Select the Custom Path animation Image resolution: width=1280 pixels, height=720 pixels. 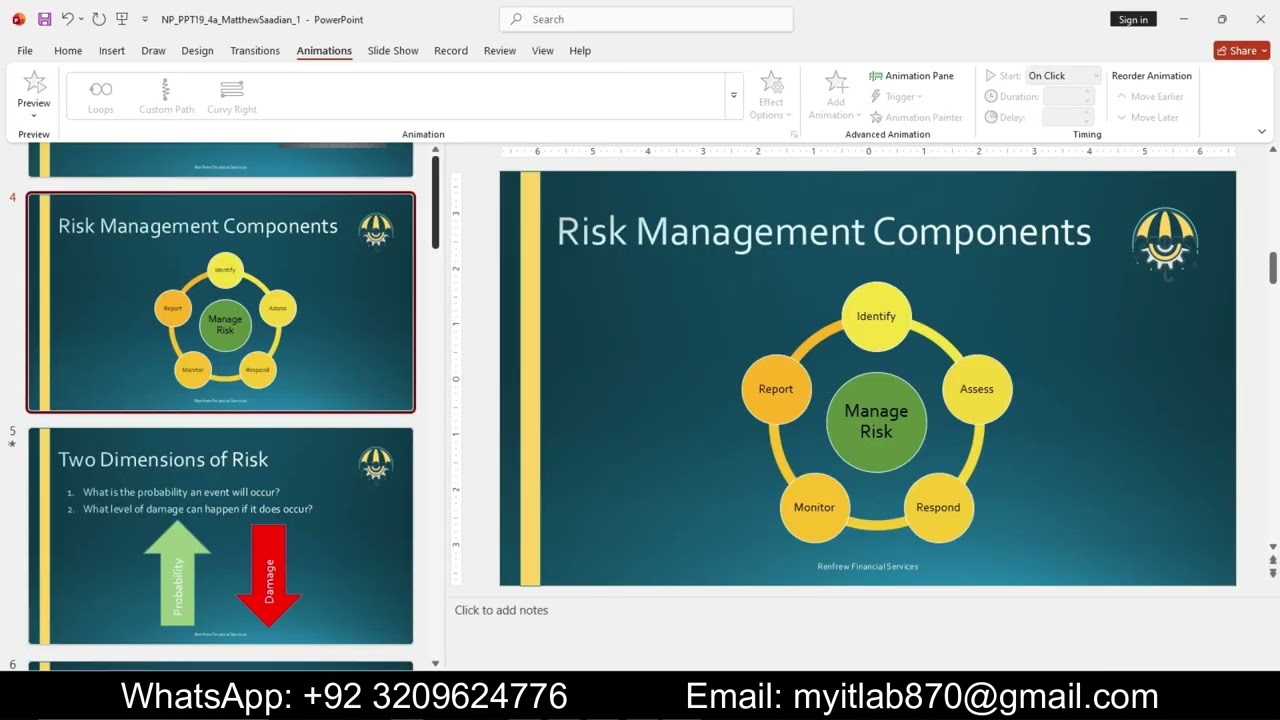pos(166,96)
